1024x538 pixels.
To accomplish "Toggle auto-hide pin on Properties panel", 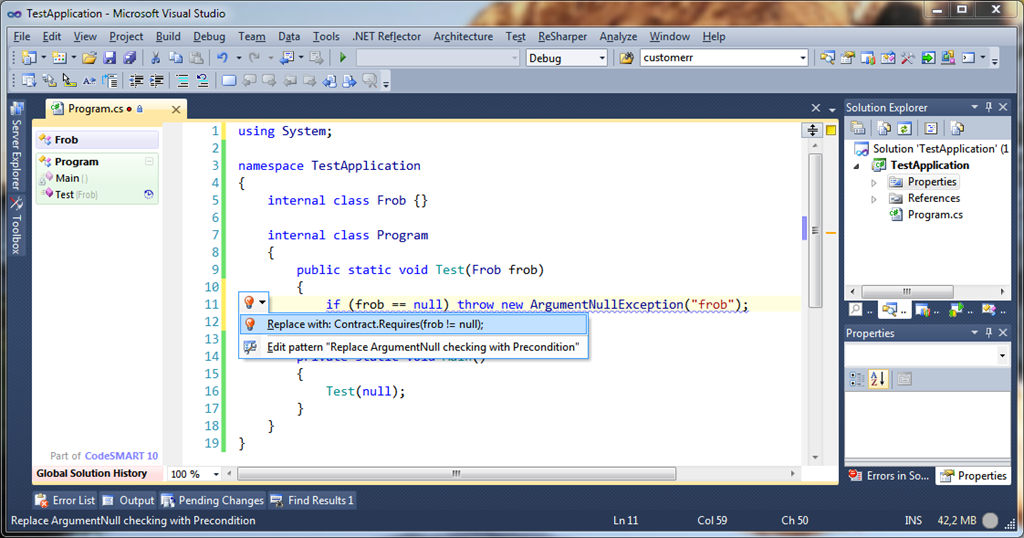I will (989, 333).
